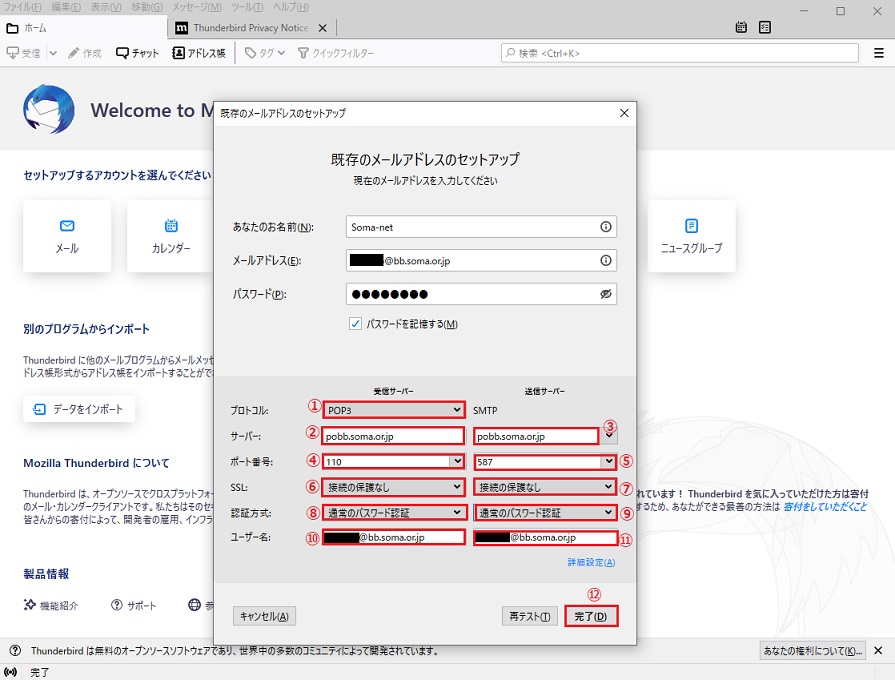Open the calendar icon in tab bar
The image size is (895, 680).
coord(741,27)
